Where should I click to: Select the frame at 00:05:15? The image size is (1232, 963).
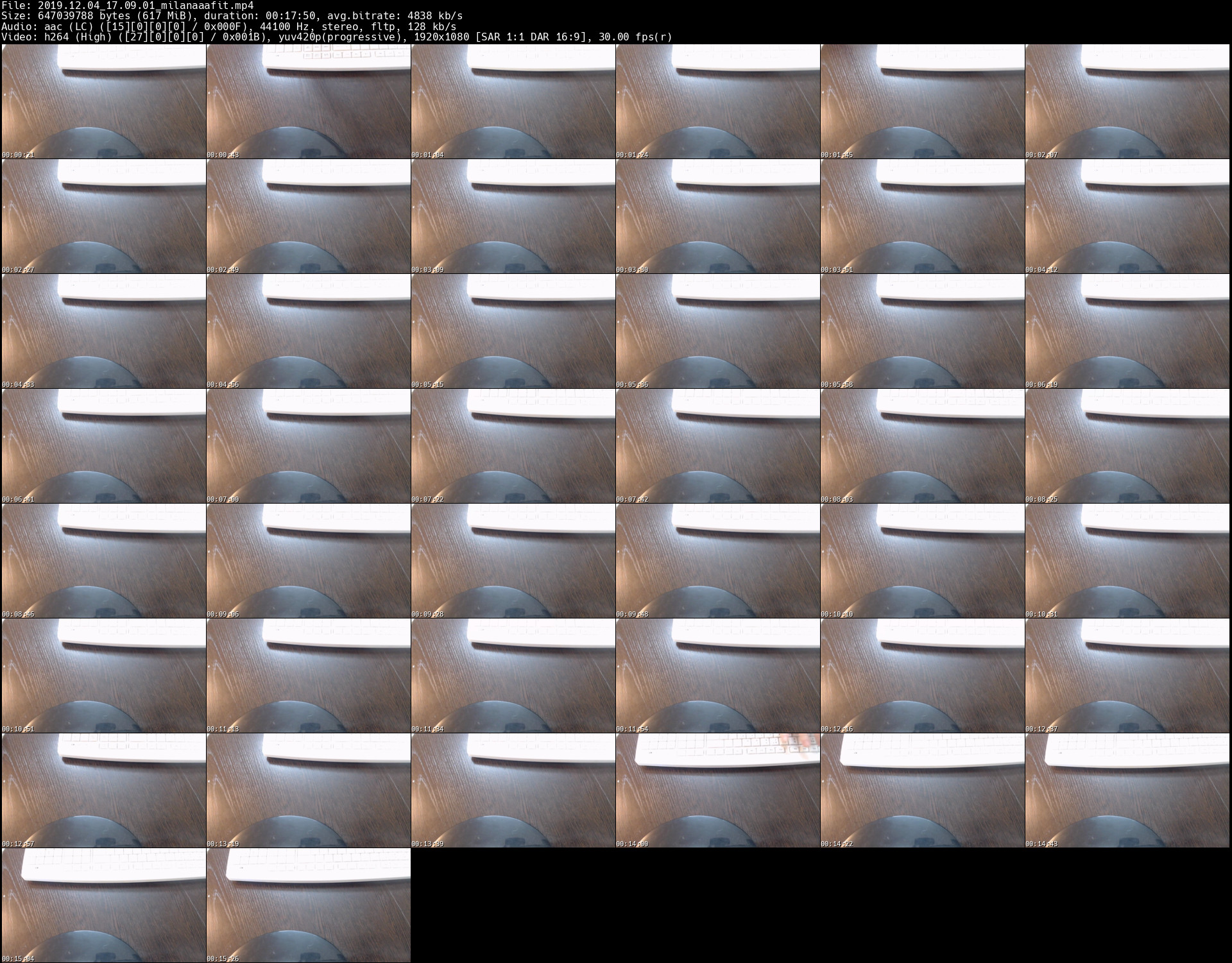point(513,331)
